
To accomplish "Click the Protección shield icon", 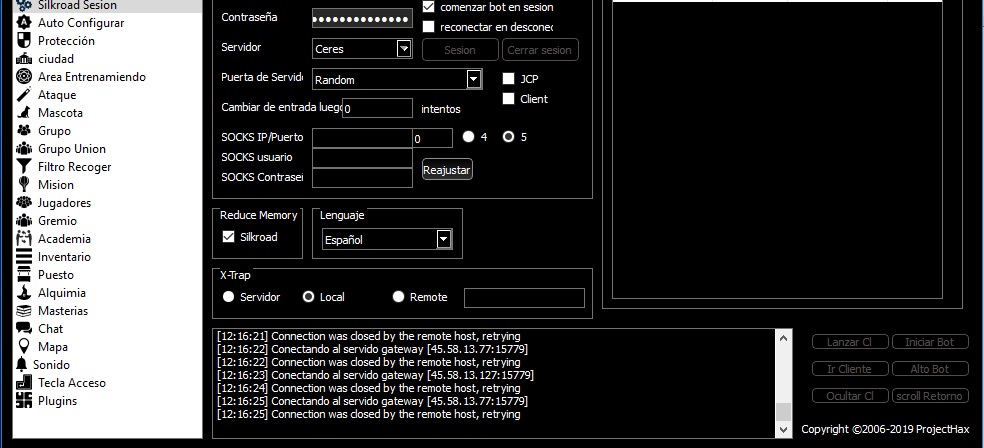I will pyautogui.click(x=24, y=41).
